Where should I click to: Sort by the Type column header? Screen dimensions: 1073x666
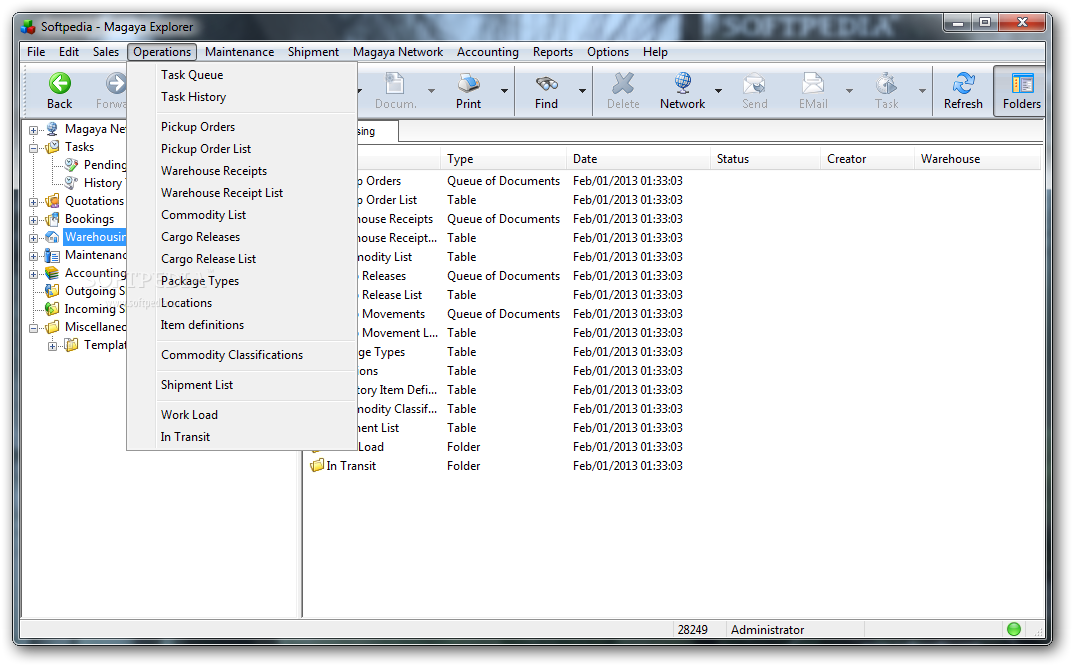coord(504,159)
